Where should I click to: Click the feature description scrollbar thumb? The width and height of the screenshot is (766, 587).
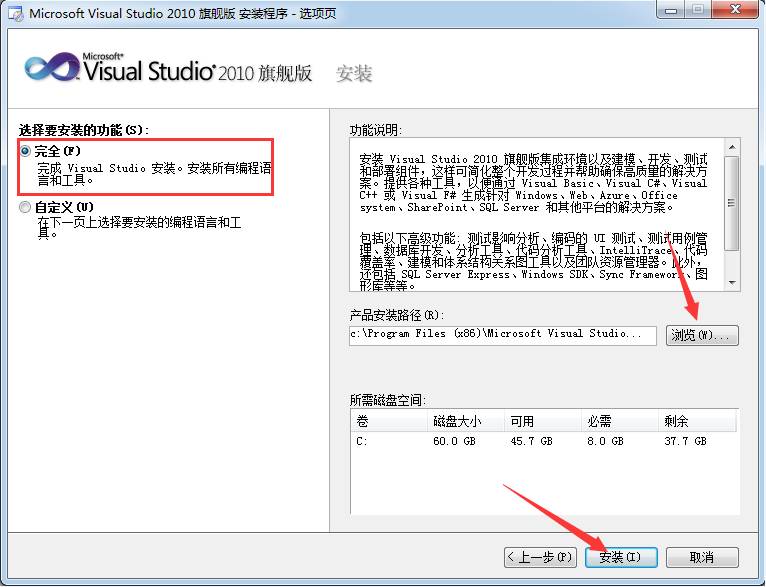(x=732, y=203)
